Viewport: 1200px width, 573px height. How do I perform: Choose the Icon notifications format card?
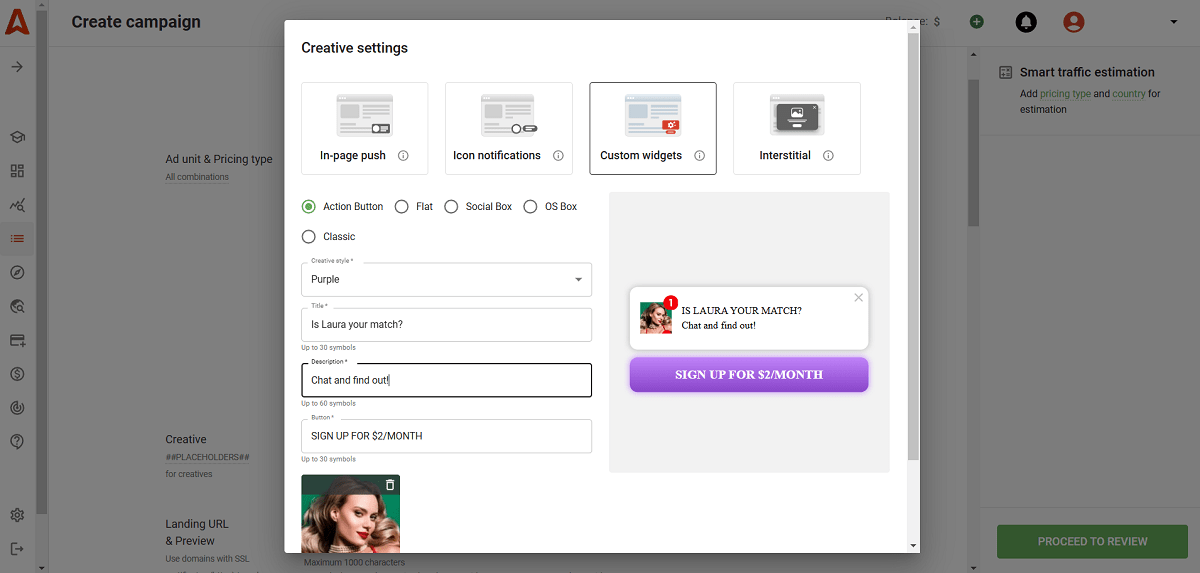[x=508, y=128]
